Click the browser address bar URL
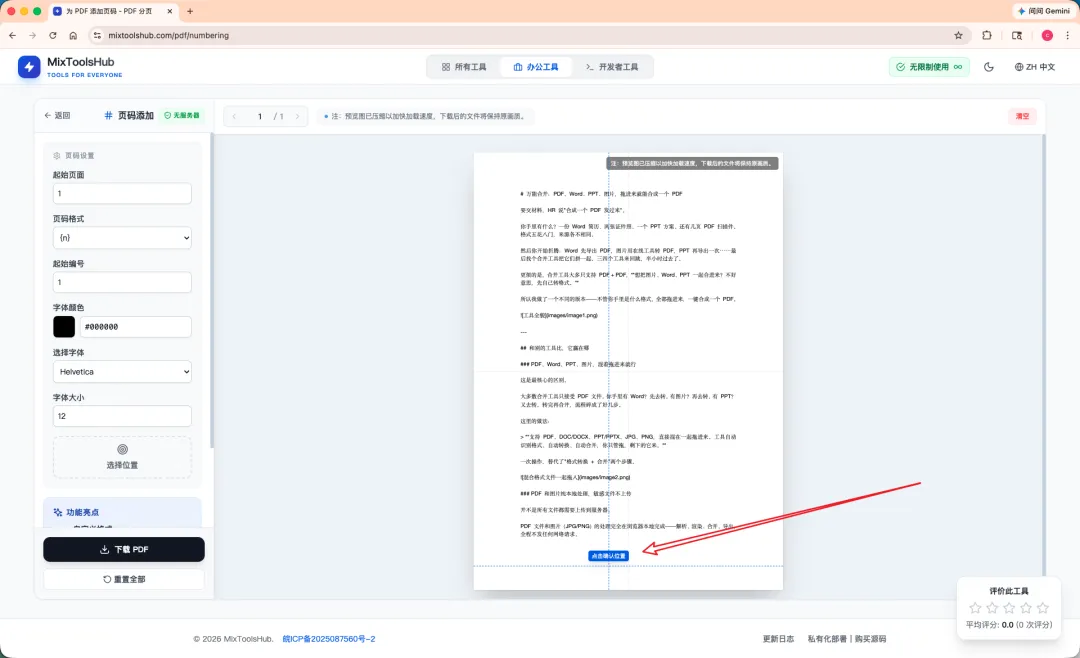 pyautogui.click(x=169, y=35)
